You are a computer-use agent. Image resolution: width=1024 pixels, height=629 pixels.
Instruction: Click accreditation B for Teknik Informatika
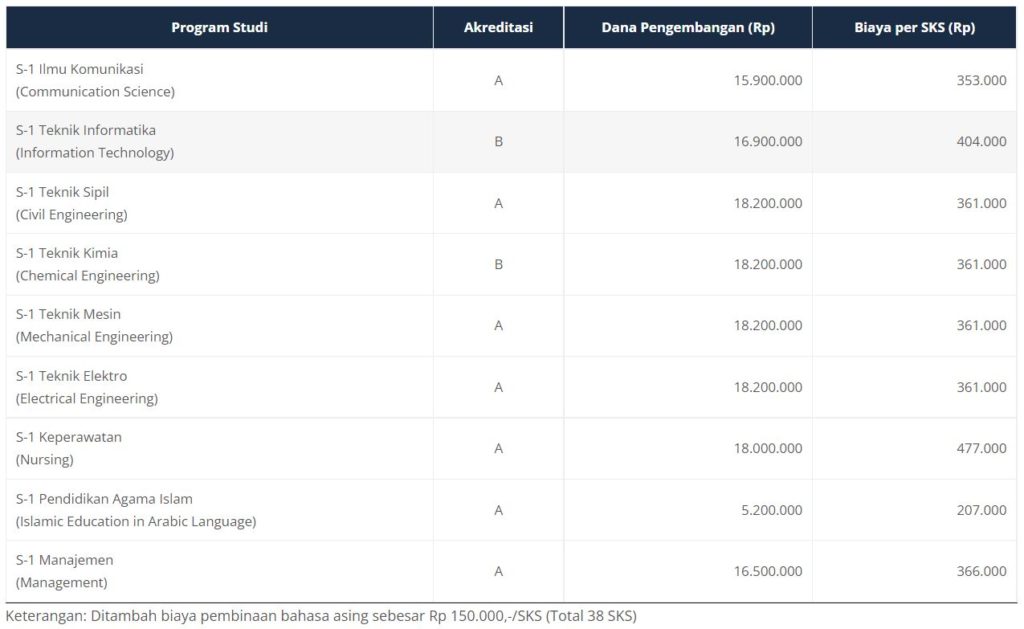click(x=498, y=142)
